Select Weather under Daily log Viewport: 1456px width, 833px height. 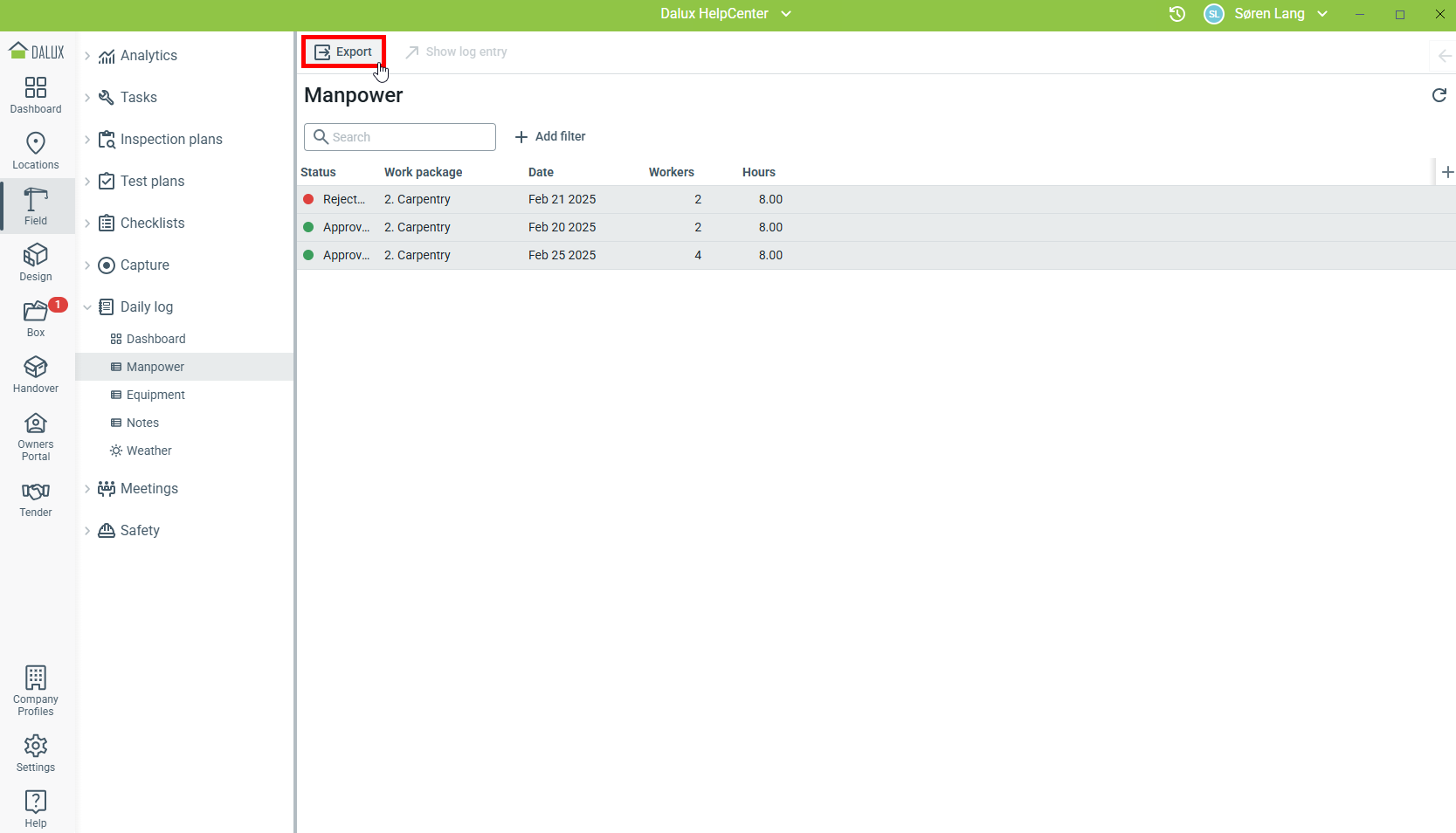(x=148, y=451)
